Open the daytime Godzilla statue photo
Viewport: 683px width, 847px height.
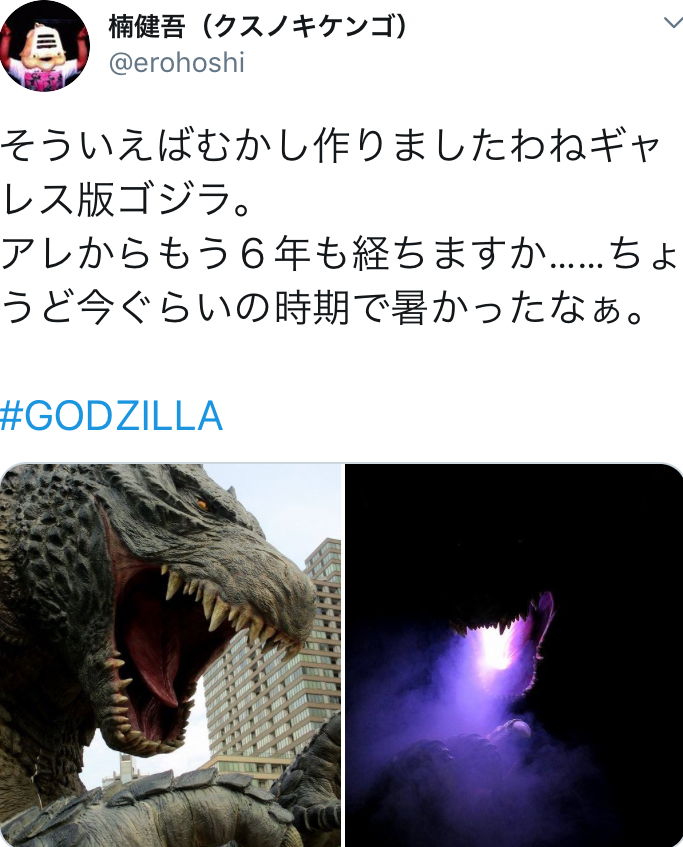tap(170, 655)
